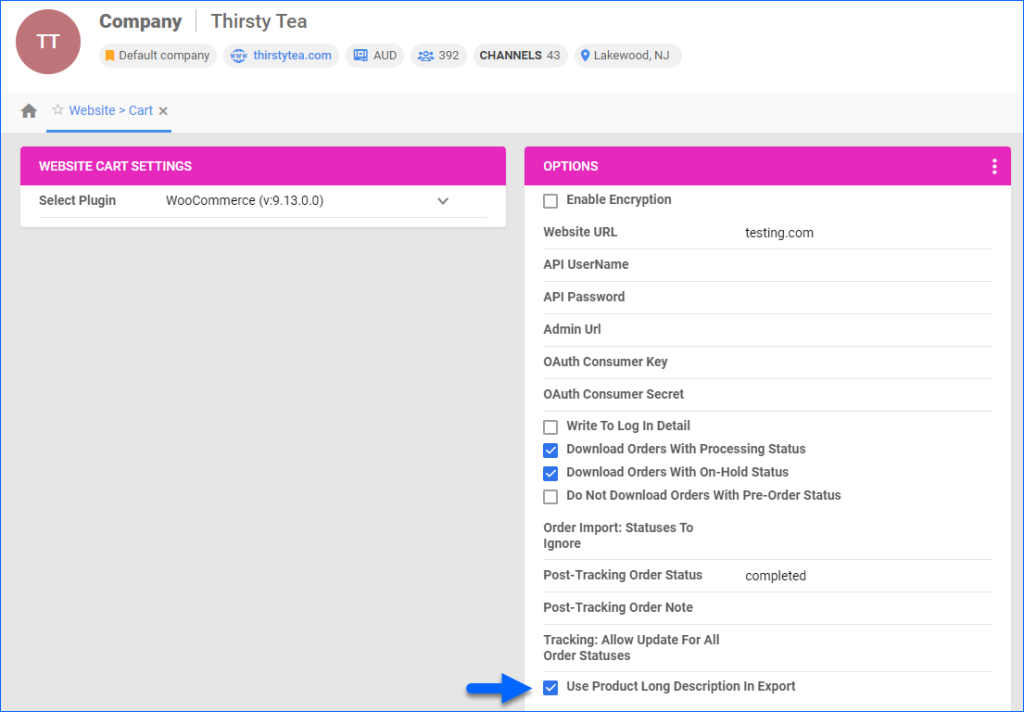Disable Use Product Long Description In Export
Image resolution: width=1024 pixels, height=712 pixels.
coord(550,687)
